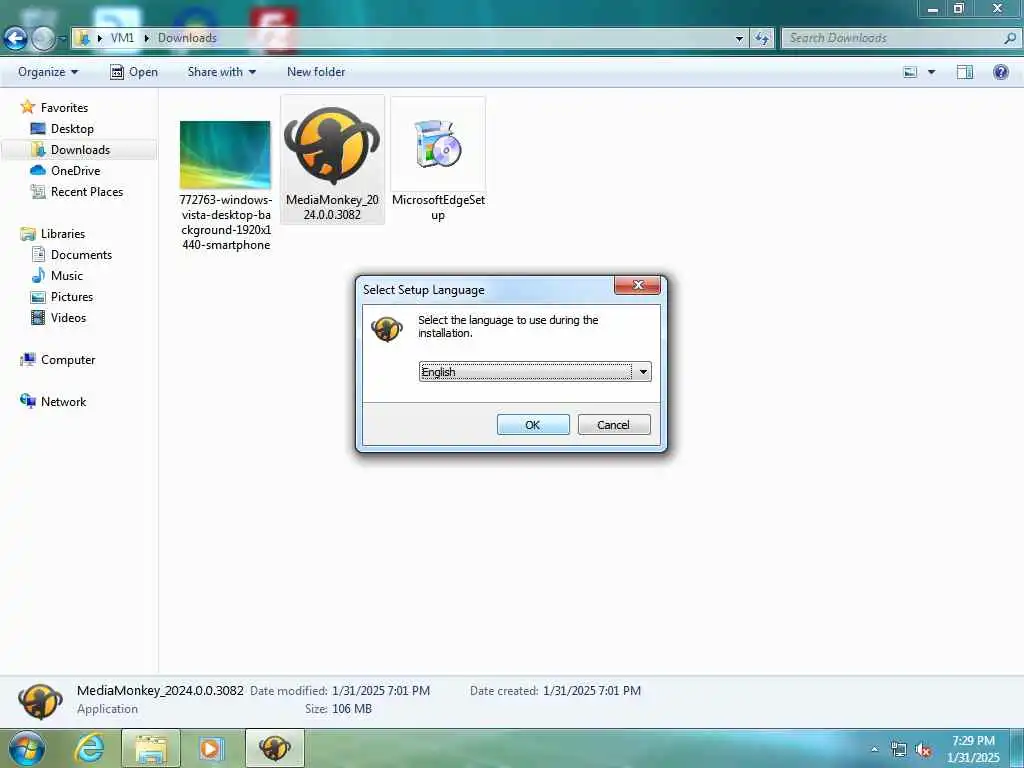
Task: Show hidden tray icons arrow
Action: point(874,749)
